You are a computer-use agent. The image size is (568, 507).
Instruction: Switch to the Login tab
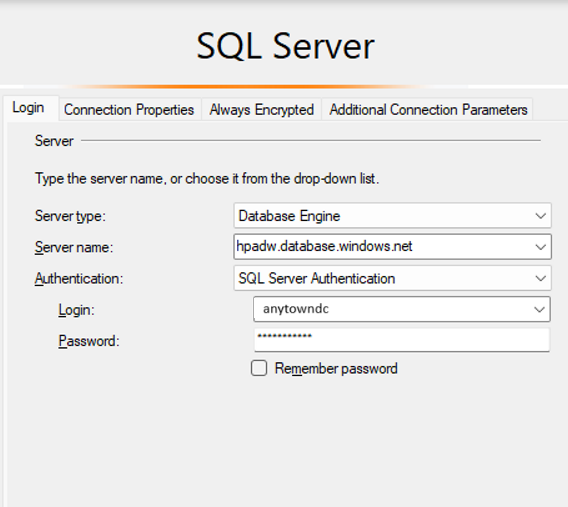click(x=30, y=108)
